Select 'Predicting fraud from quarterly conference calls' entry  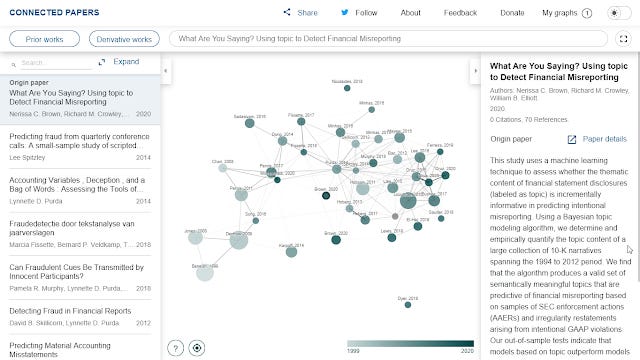pos(80,147)
